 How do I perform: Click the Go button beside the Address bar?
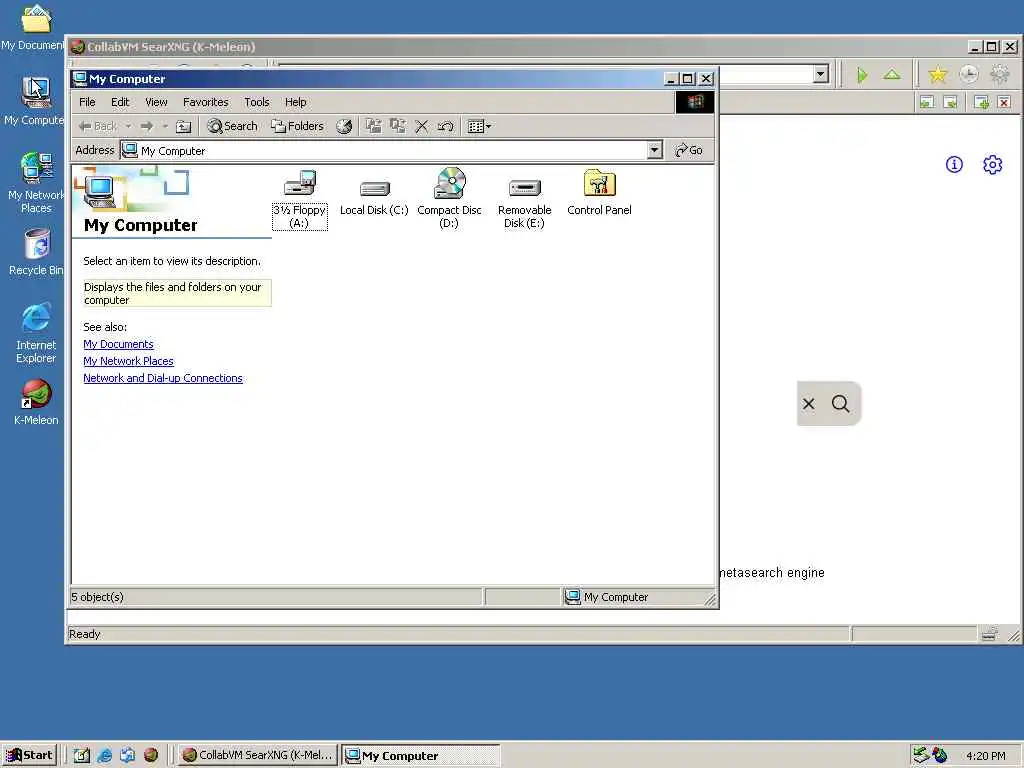point(689,150)
